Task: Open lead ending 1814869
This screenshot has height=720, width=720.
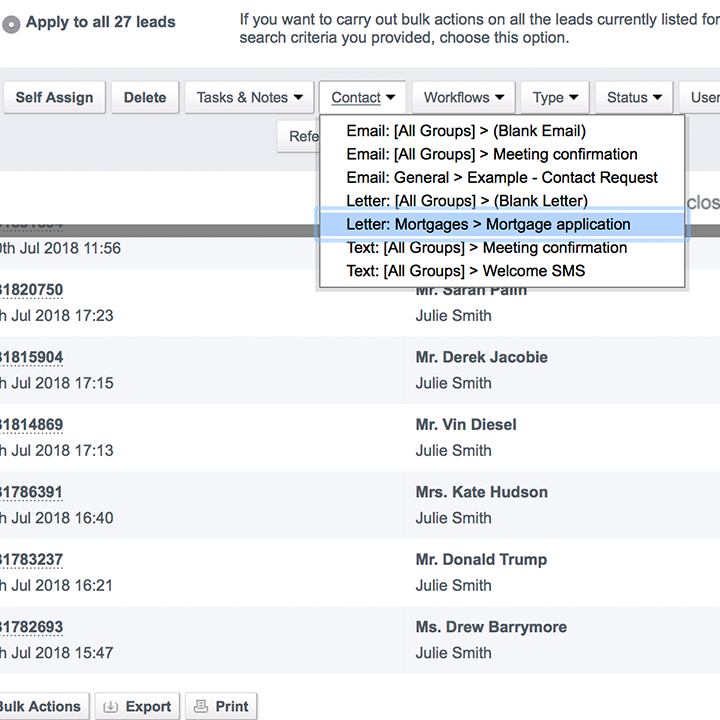Action: [x=31, y=425]
